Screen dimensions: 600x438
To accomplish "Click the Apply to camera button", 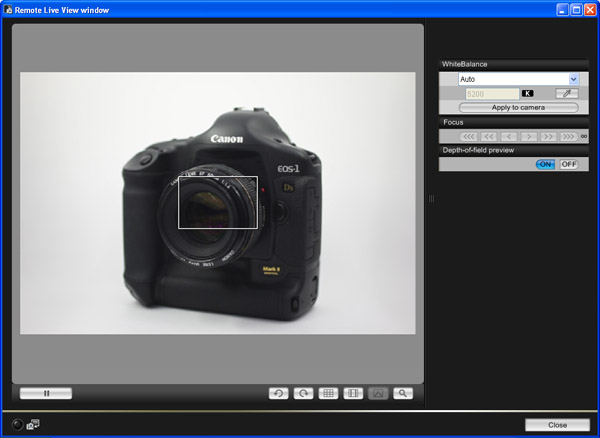I will click(x=518, y=107).
